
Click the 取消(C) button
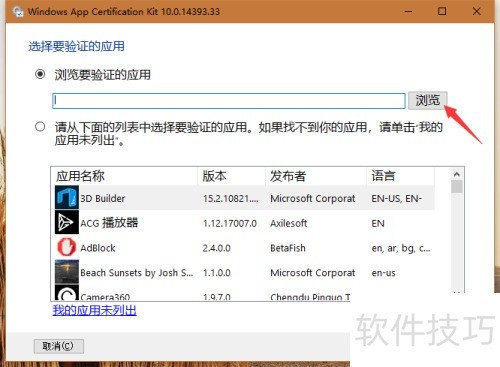59,346
